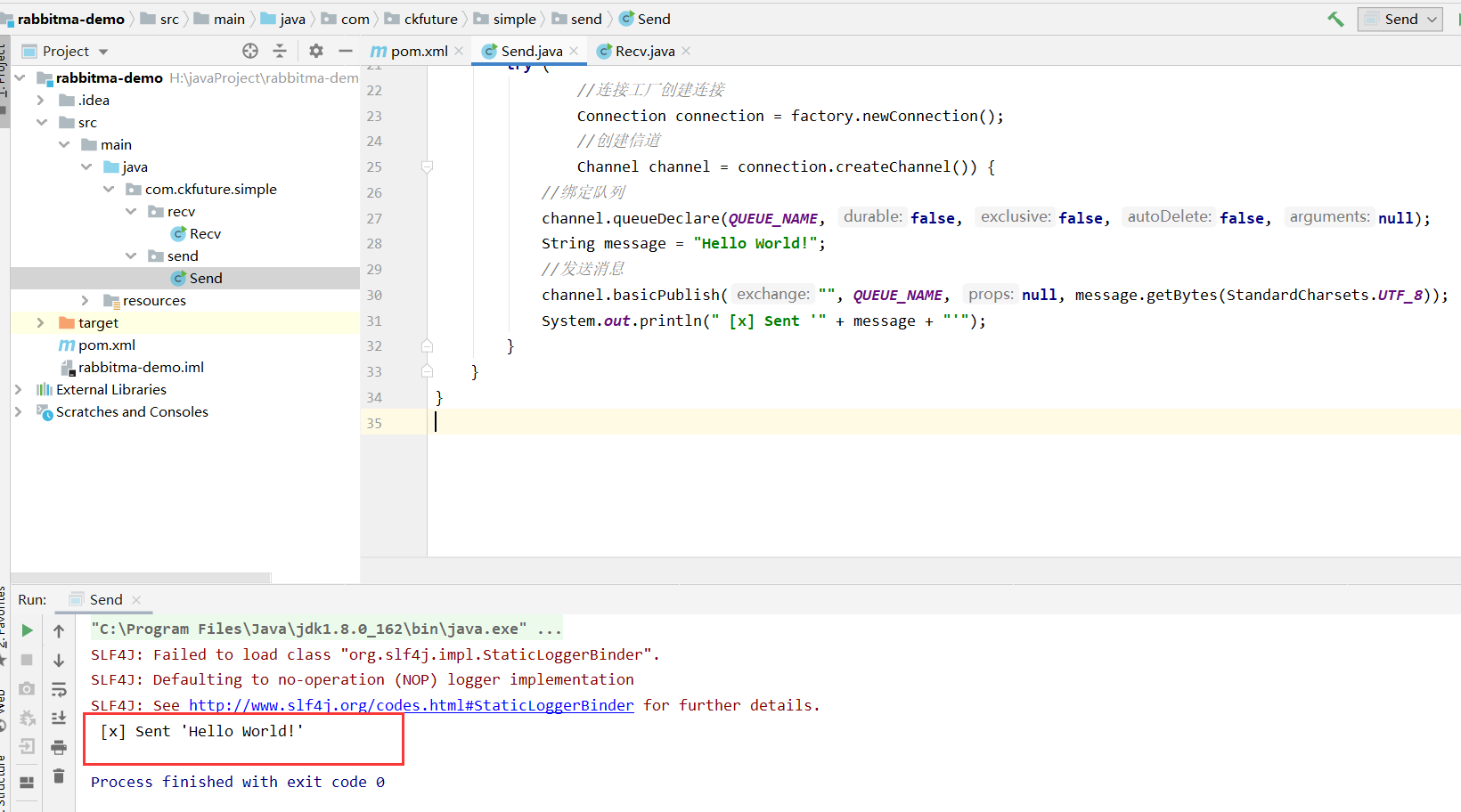Close the Recv.java editor tab
Viewport: 1461px width, 812px height.
coord(686,51)
